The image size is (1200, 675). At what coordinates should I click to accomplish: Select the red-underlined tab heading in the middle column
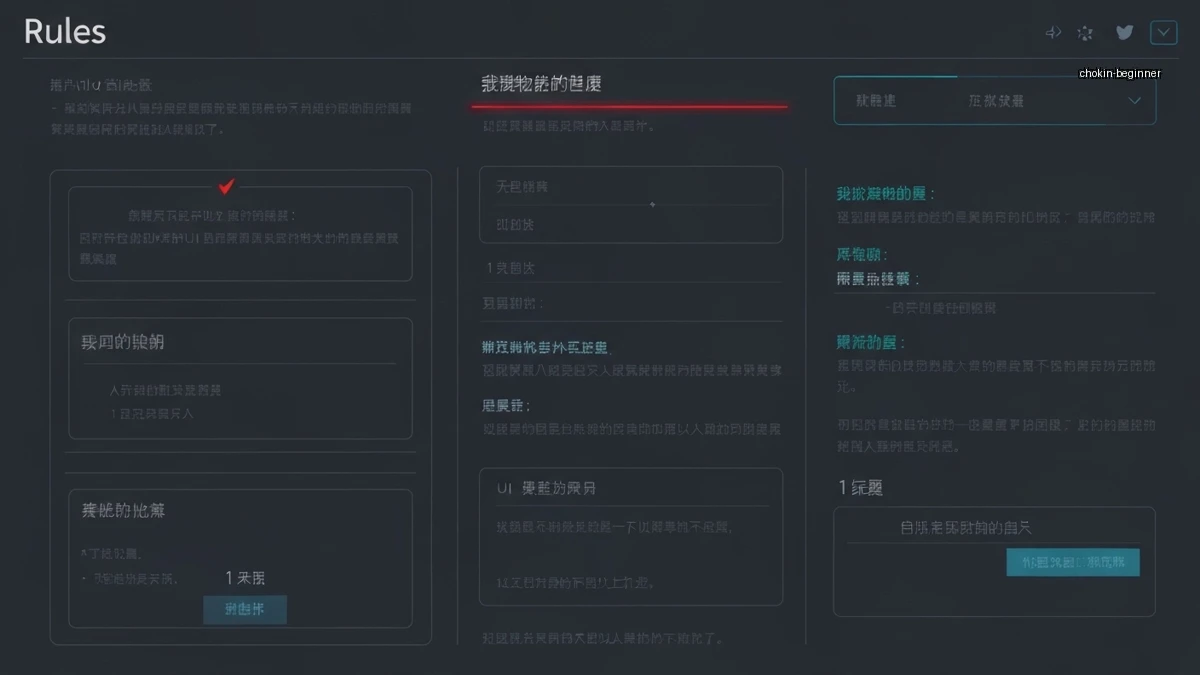click(541, 84)
